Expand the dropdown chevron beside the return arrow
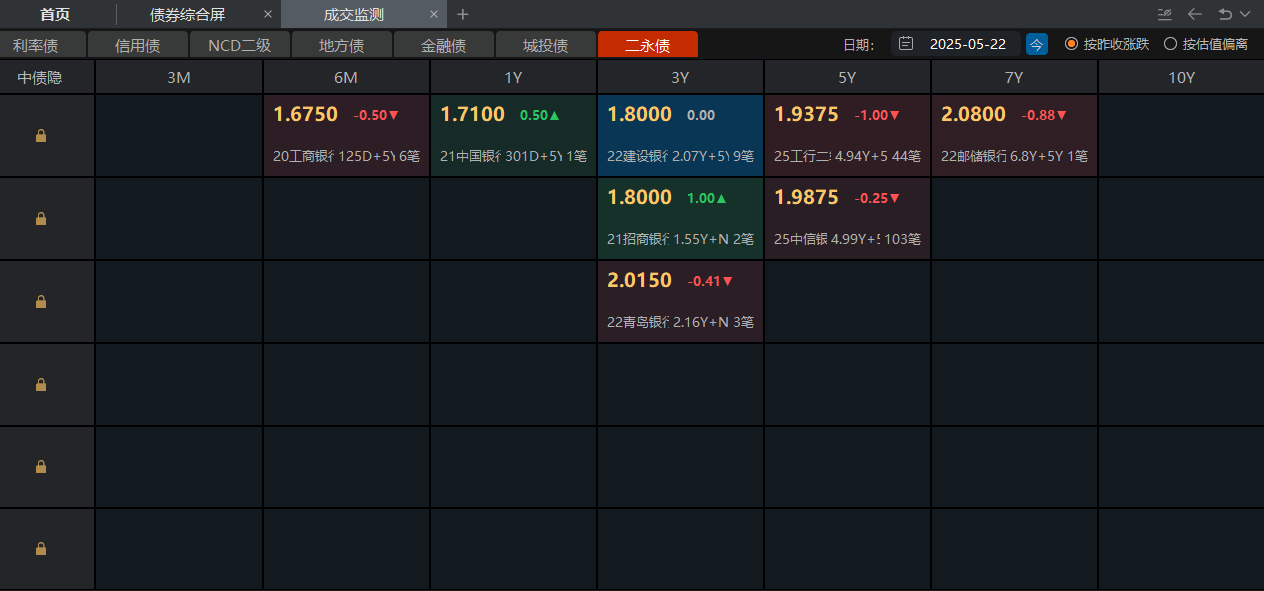Image resolution: width=1264 pixels, height=591 pixels. pos(1245,14)
